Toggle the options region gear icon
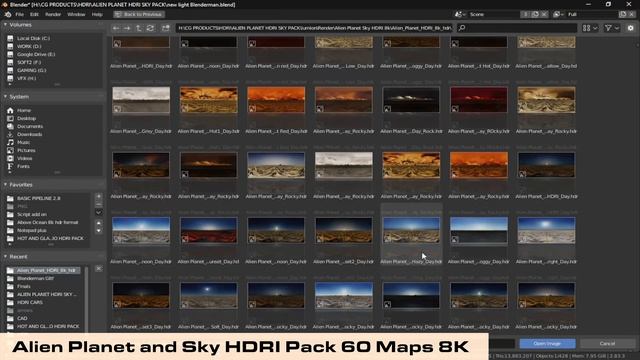Viewport: 640px width, 360px height. coord(631,28)
